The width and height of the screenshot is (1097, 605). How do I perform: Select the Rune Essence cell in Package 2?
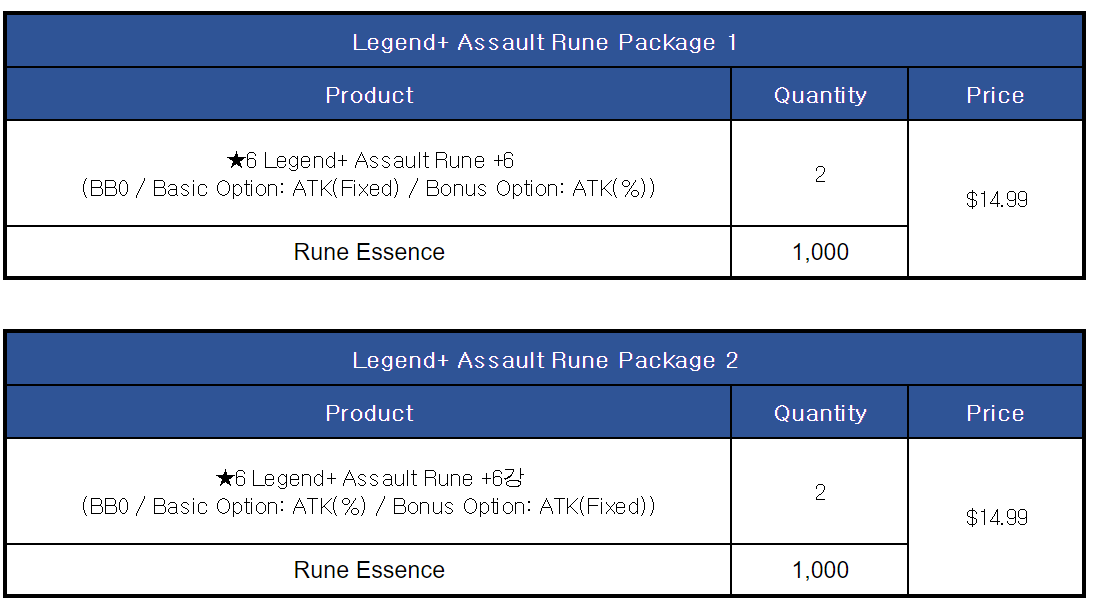(x=369, y=570)
